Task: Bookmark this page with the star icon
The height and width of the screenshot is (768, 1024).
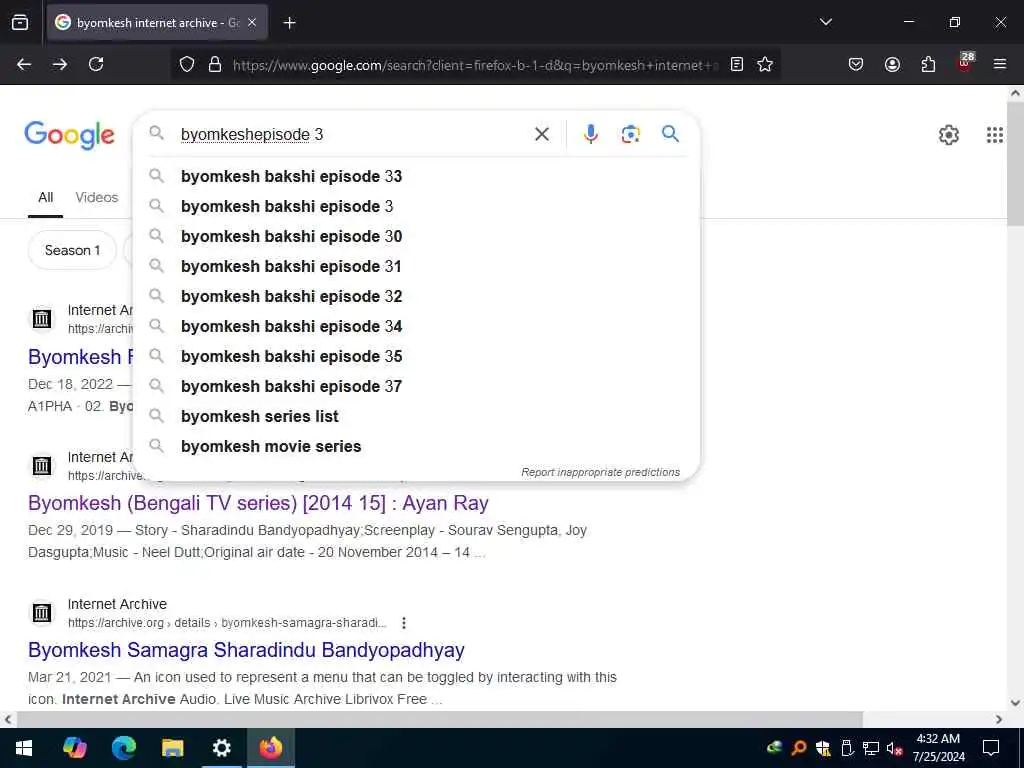Action: click(x=765, y=64)
